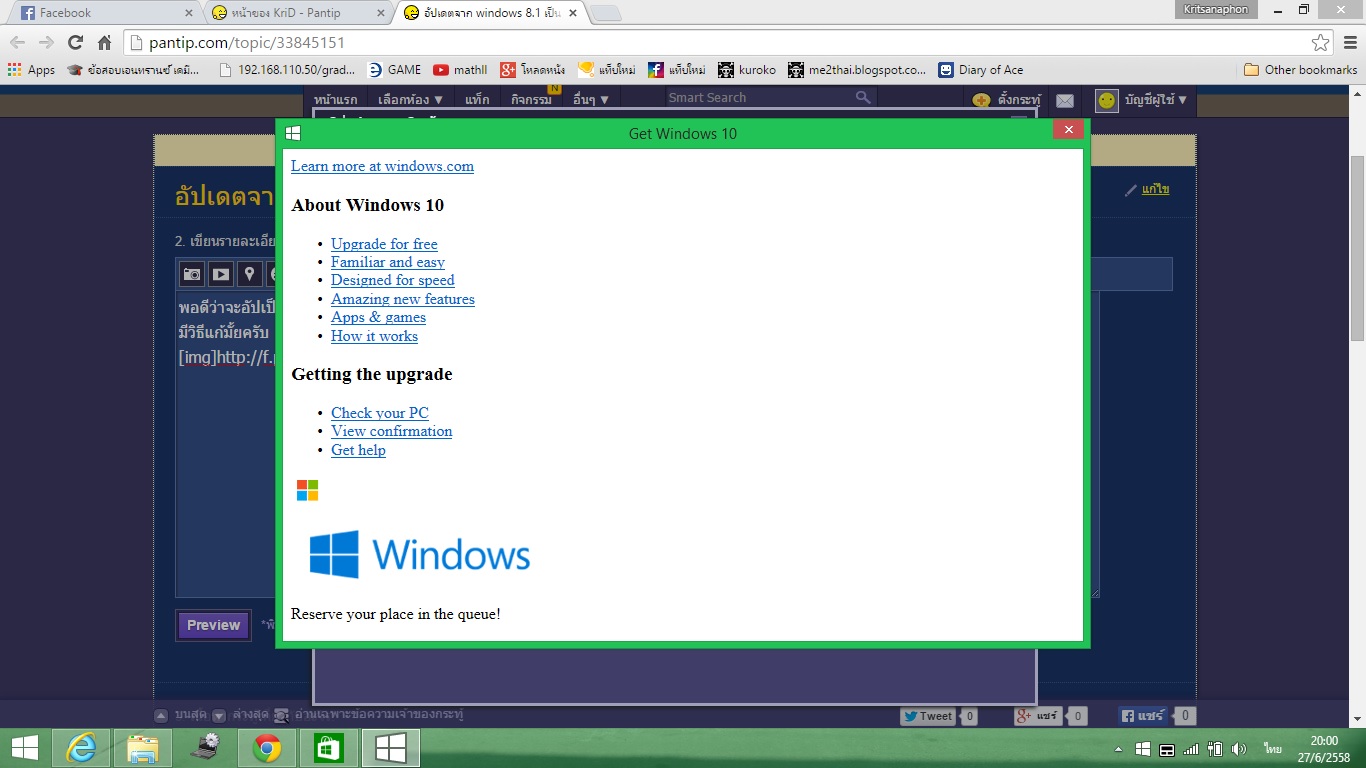Open the Familiar and easy link
The height and width of the screenshot is (768, 1366).
pos(388,262)
